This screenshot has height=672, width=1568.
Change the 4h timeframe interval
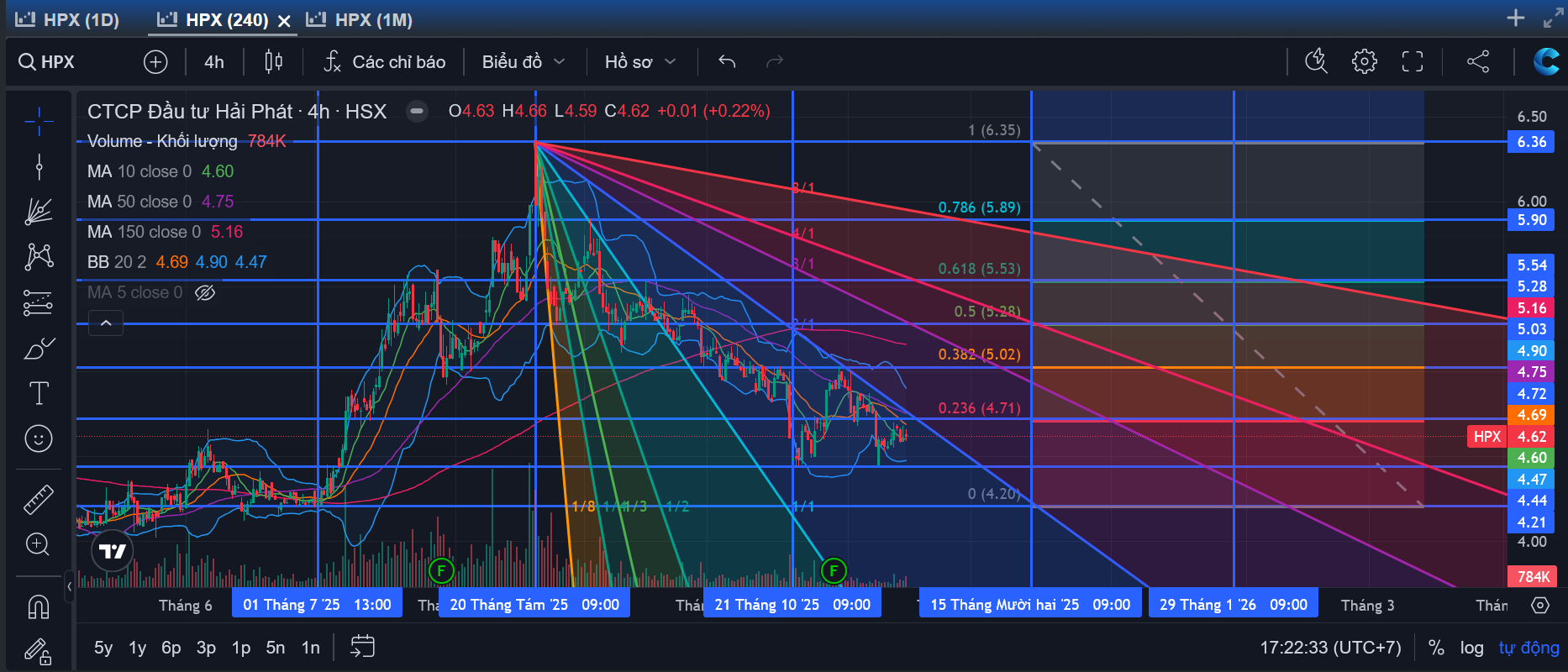(214, 61)
